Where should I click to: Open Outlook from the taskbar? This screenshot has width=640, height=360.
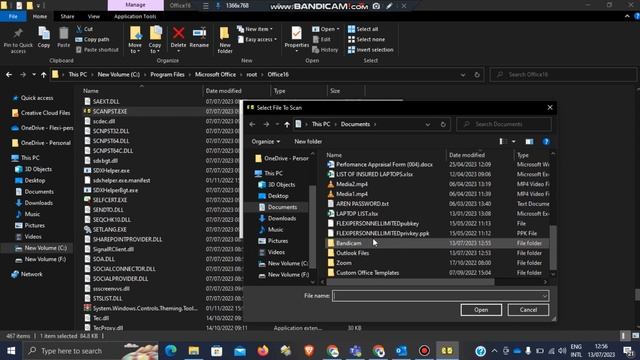[401, 351]
